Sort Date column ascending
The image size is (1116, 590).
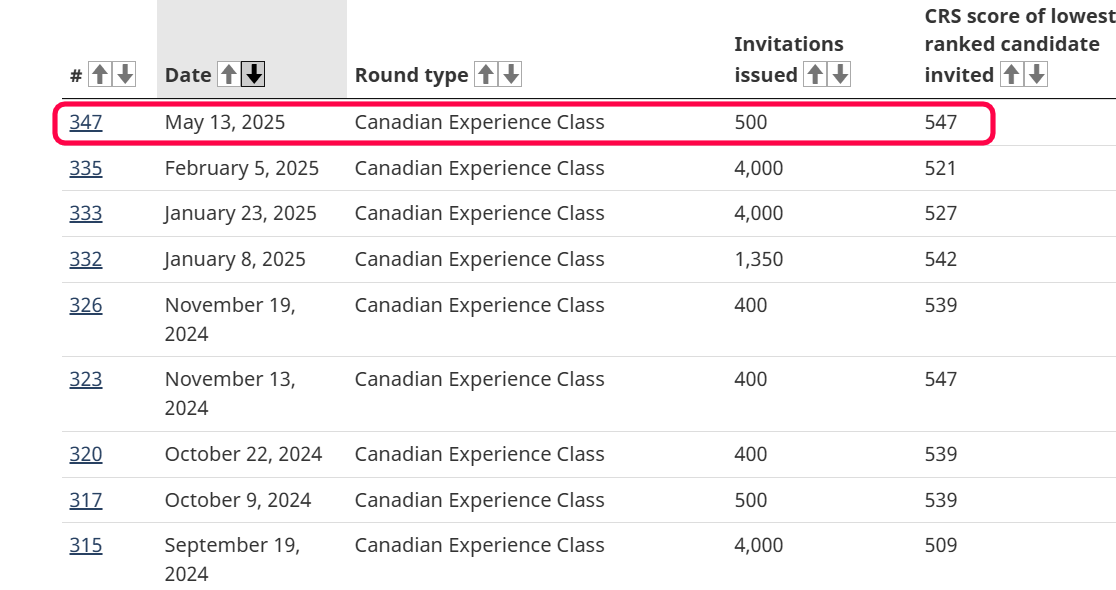(228, 74)
